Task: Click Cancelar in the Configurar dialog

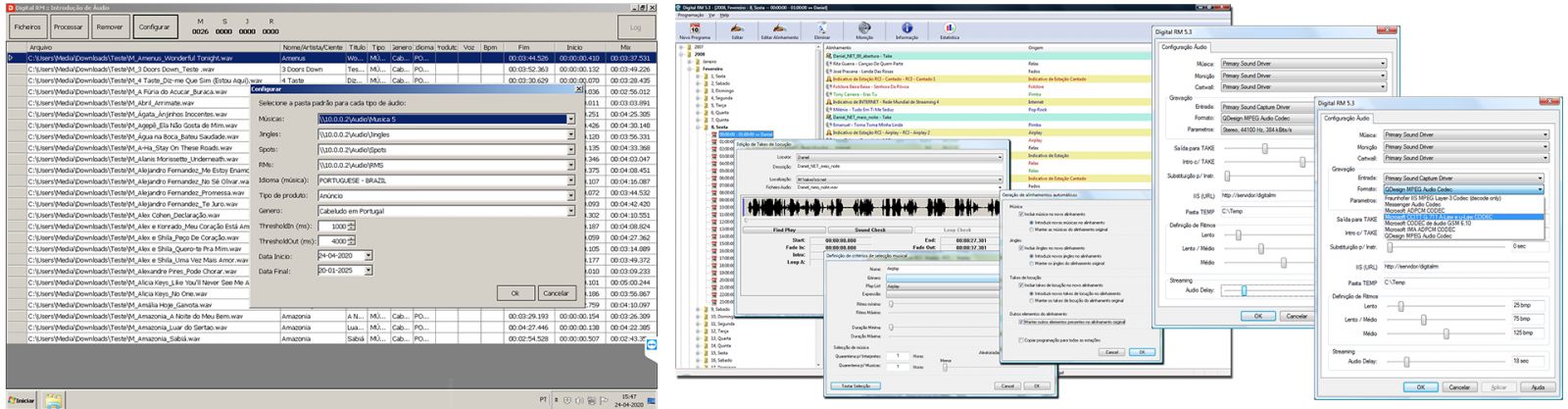Action: click(x=556, y=292)
